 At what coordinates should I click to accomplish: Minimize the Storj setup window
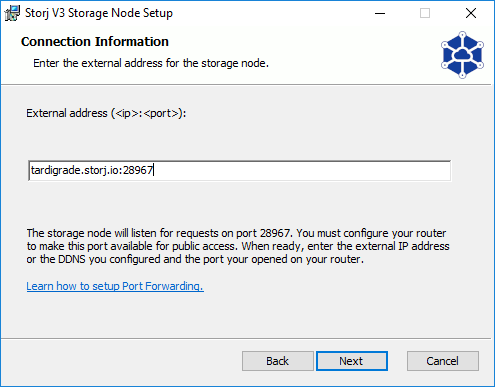380,13
